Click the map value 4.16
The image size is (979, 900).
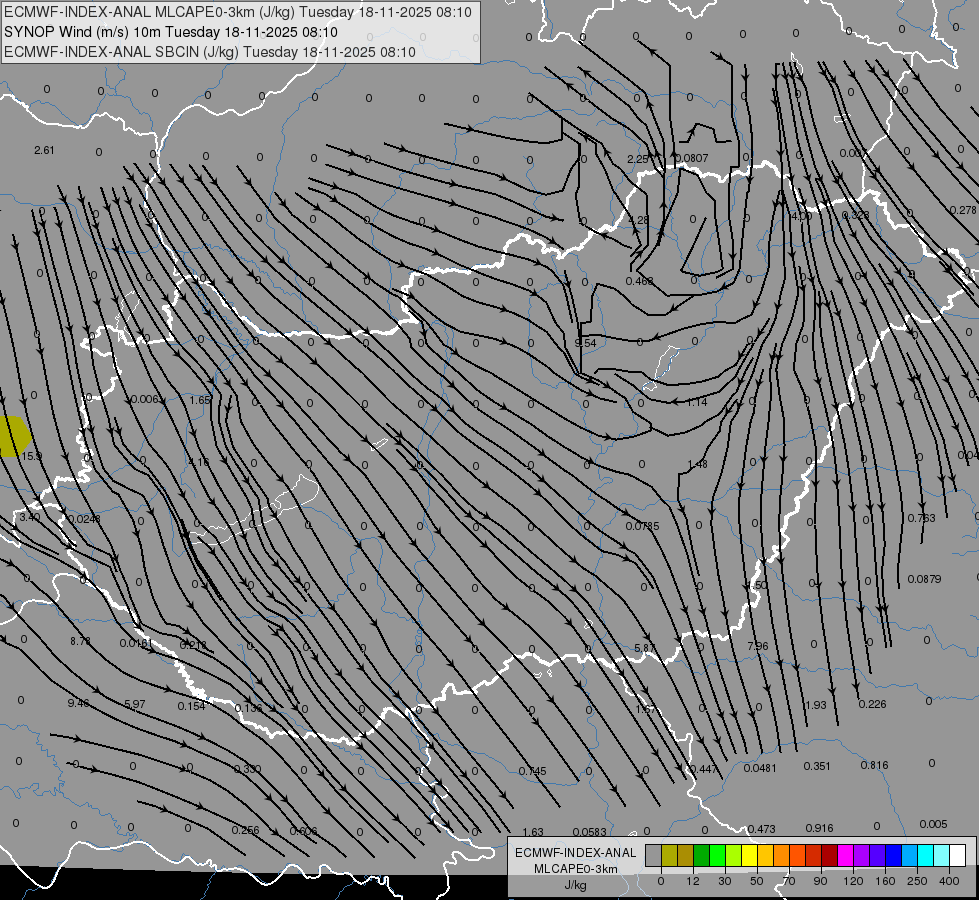click(199, 462)
